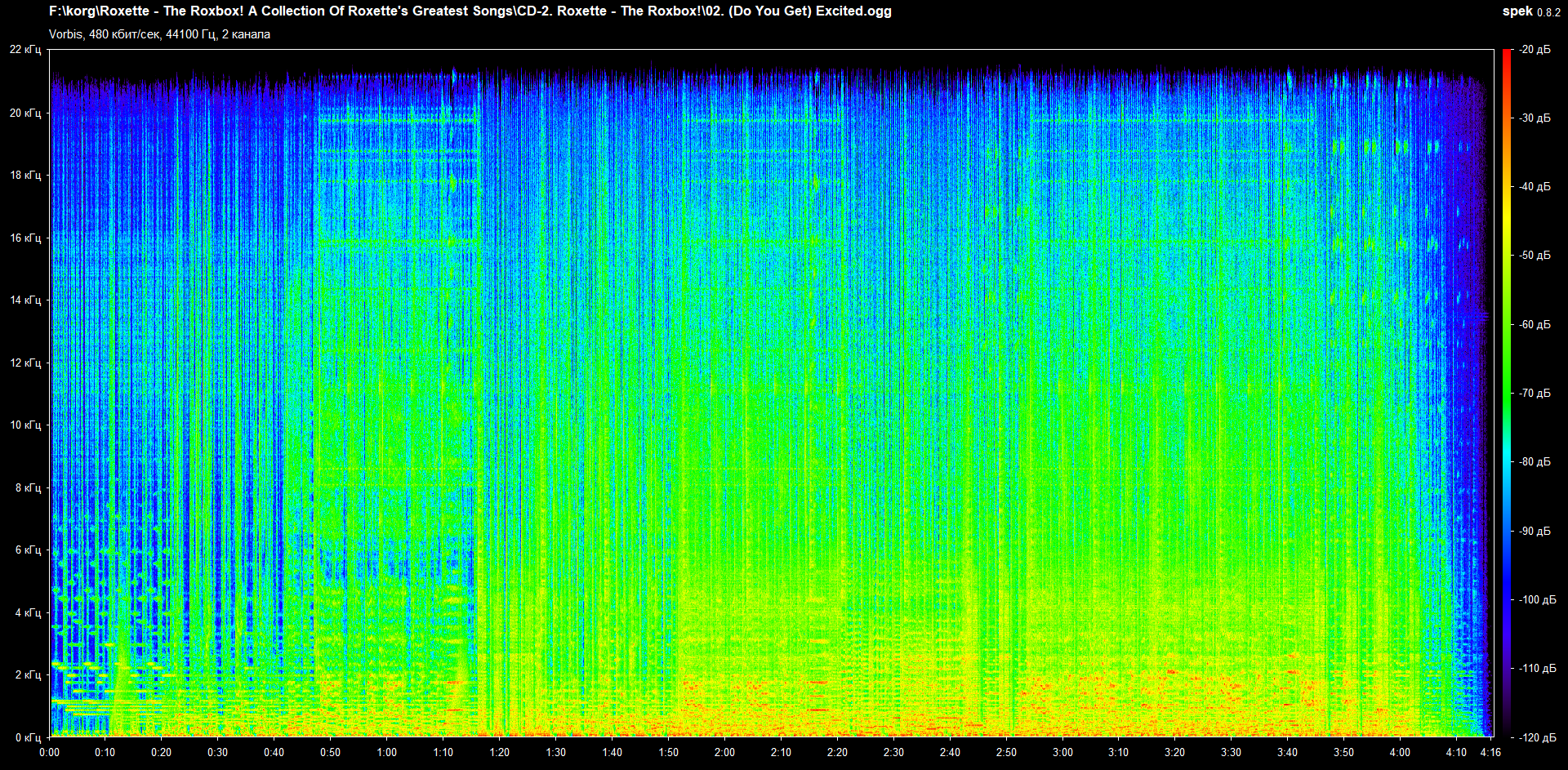1568x770 pixels.
Task: Select the 3:00 time axis marker
Action: [x=1062, y=752]
